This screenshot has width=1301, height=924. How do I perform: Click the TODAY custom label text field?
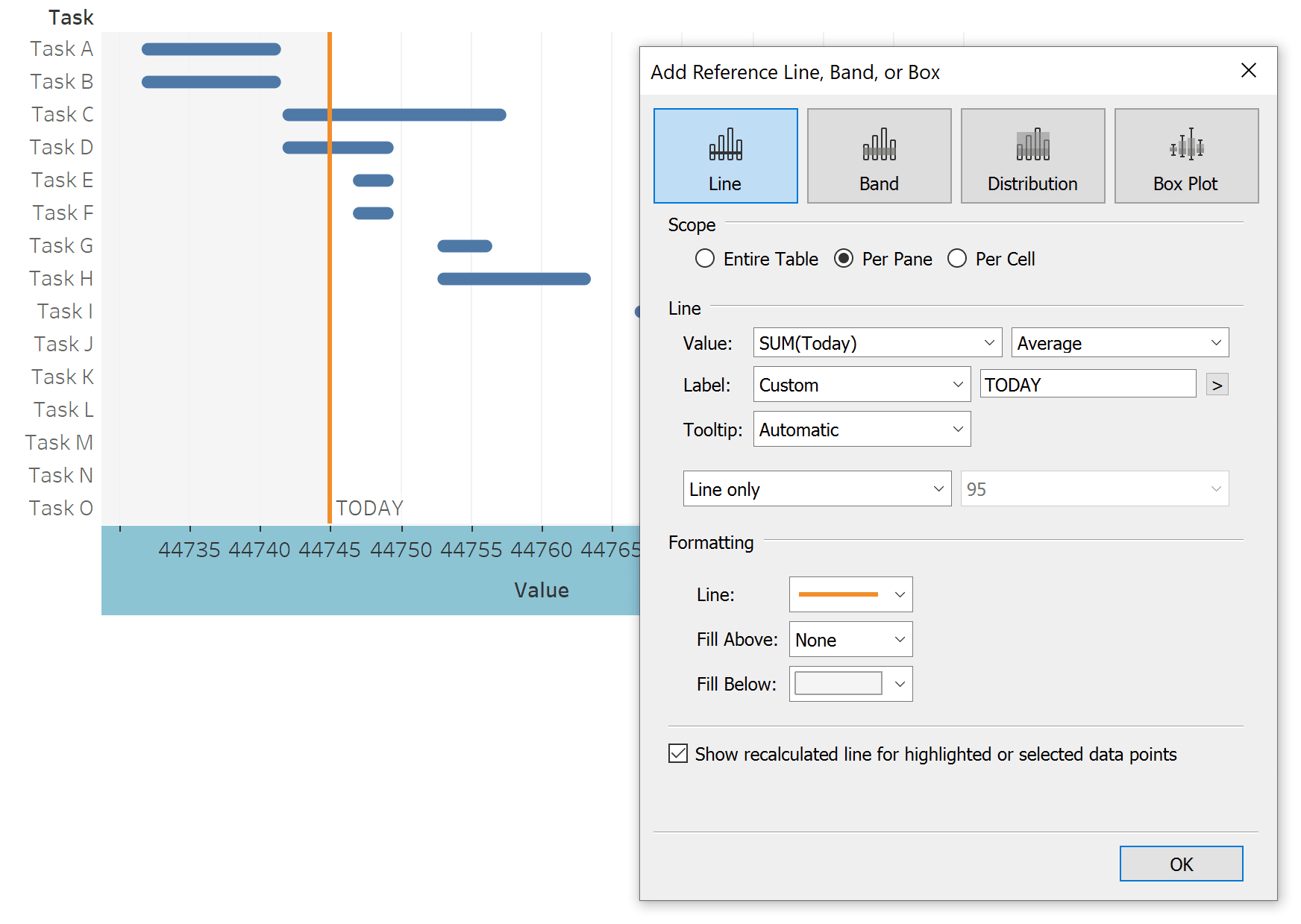coord(1087,383)
